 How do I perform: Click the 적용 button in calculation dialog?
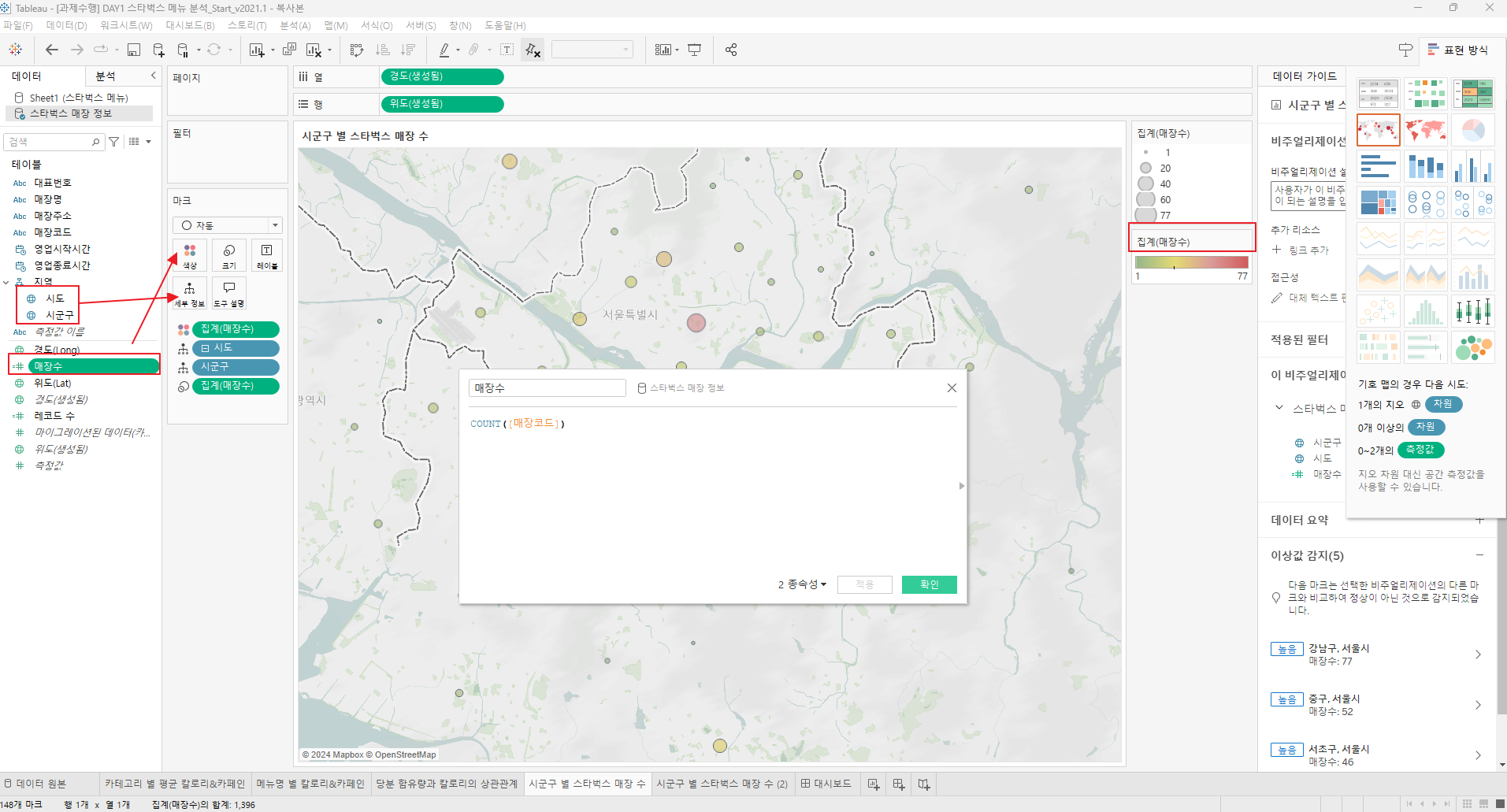(x=865, y=584)
